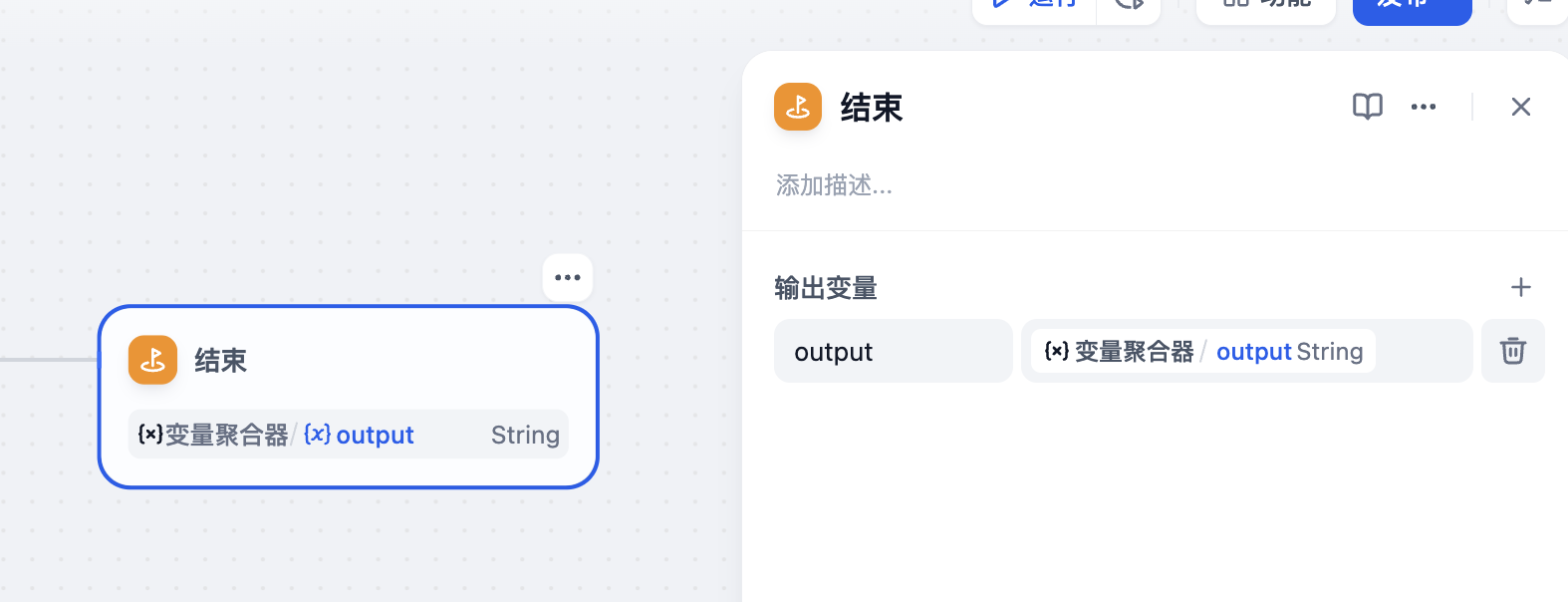Click the 输出变量 section header
The width and height of the screenshot is (1568, 602).
(x=823, y=288)
